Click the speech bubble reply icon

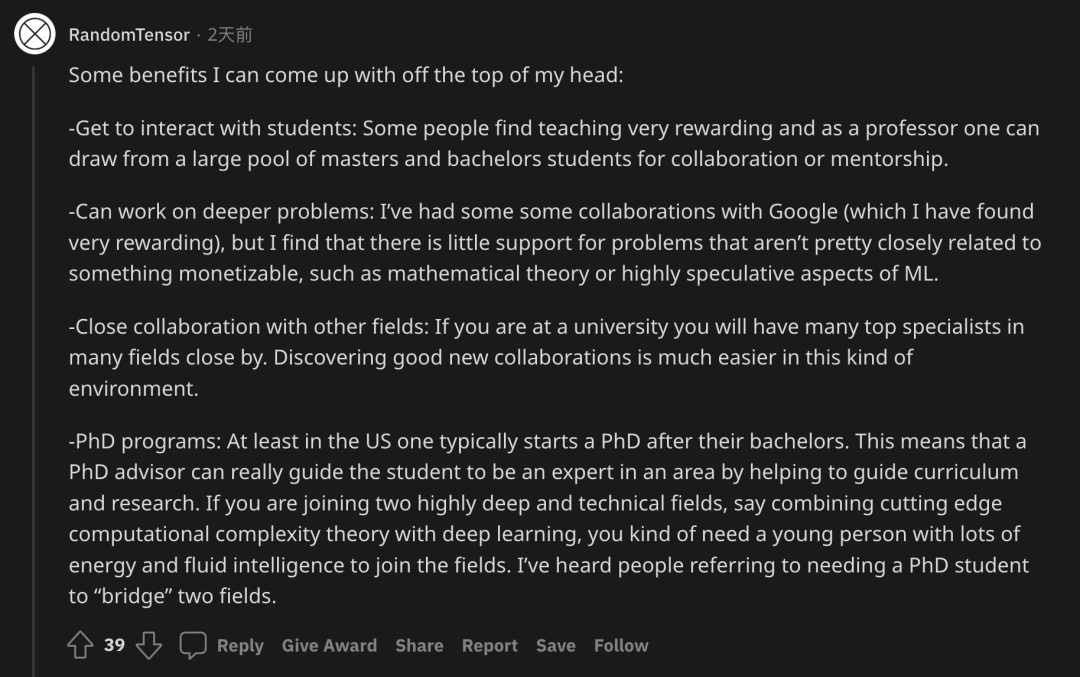tap(193, 646)
